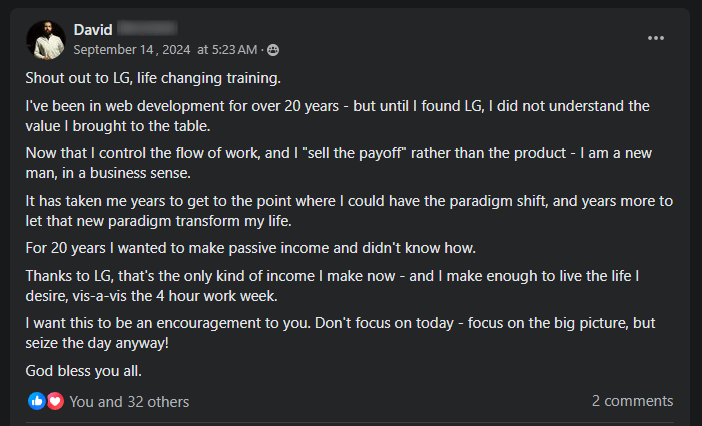
Task: Click the blurred surname next to David
Action: tap(147, 30)
